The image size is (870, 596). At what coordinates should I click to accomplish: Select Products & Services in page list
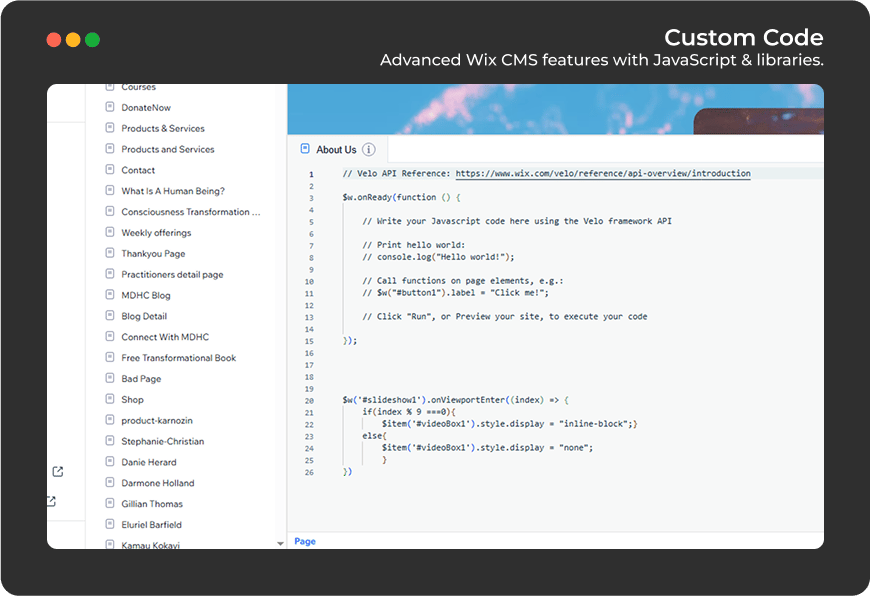point(163,128)
